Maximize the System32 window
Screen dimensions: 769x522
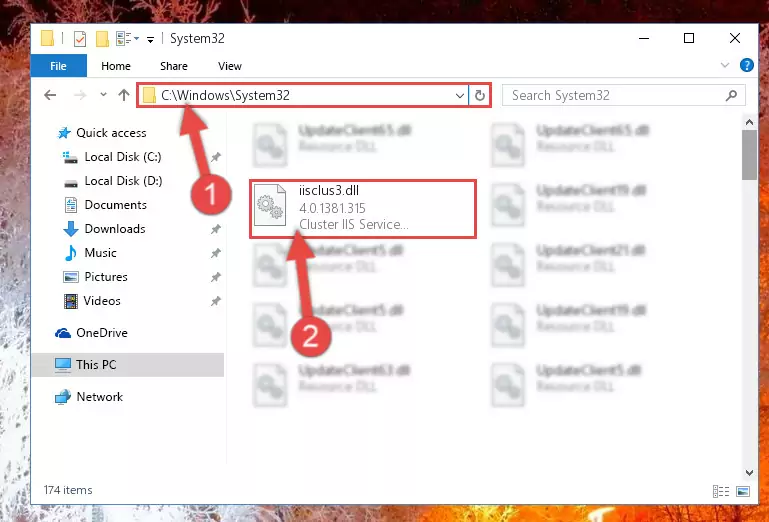point(689,38)
